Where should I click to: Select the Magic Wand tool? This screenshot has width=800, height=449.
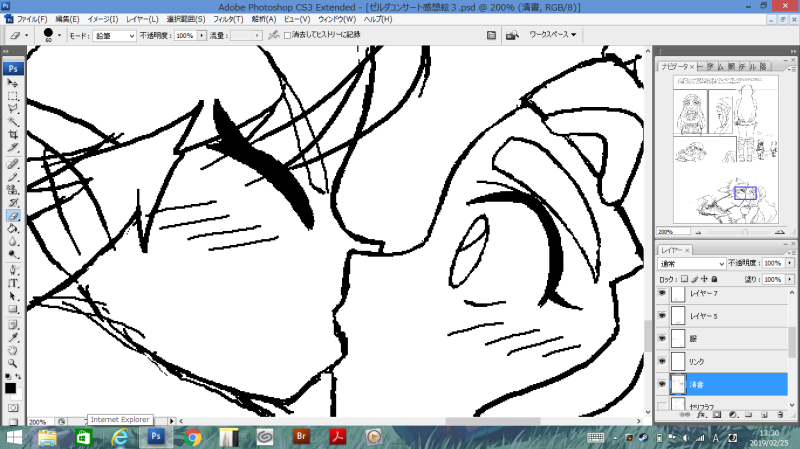click(x=13, y=122)
